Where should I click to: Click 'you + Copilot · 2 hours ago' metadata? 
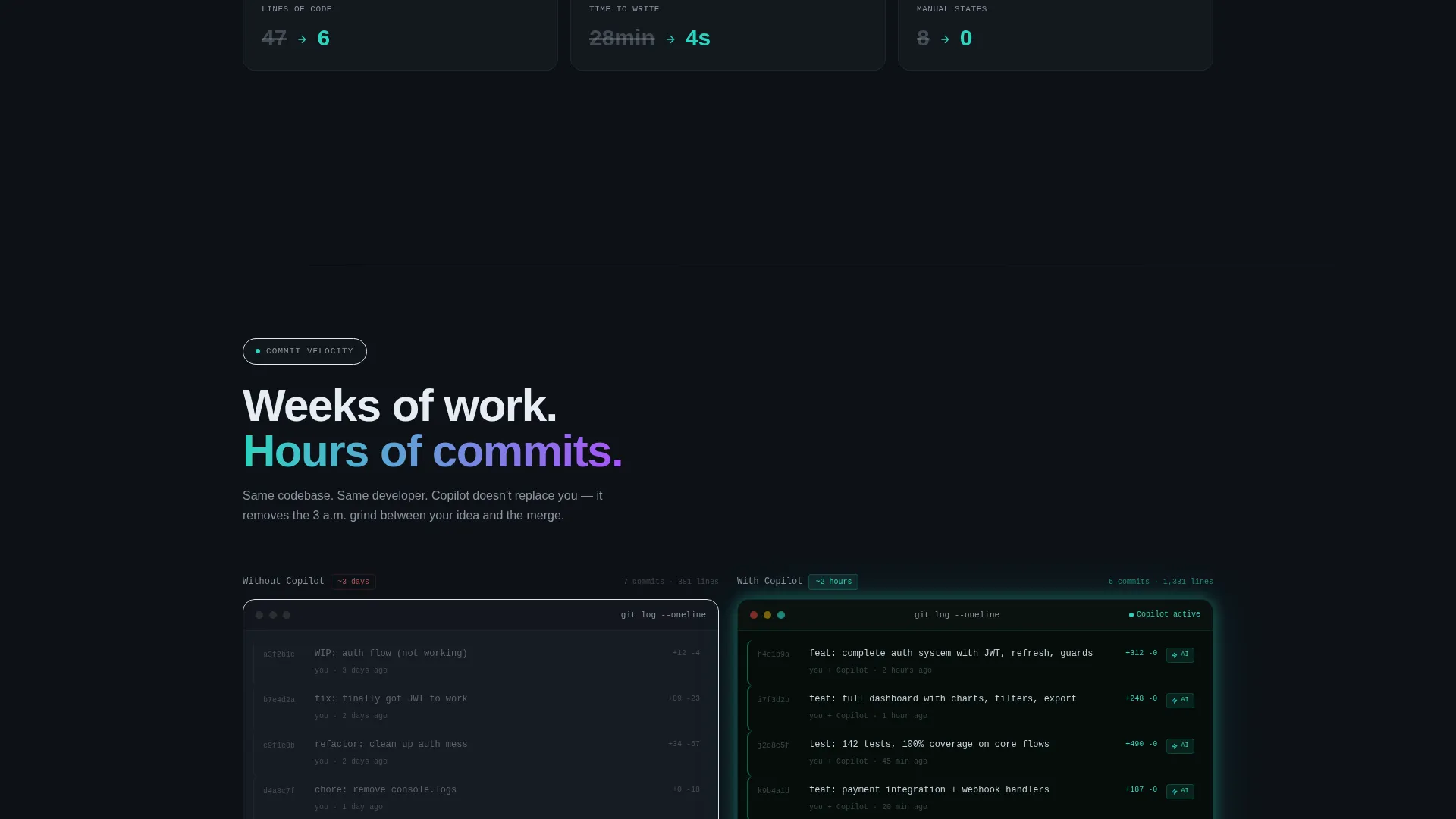point(871,670)
